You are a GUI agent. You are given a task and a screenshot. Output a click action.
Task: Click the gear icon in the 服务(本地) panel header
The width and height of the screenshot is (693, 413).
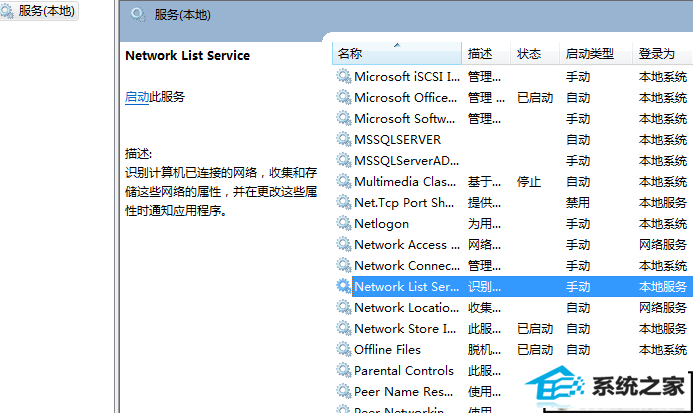(138, 15)
